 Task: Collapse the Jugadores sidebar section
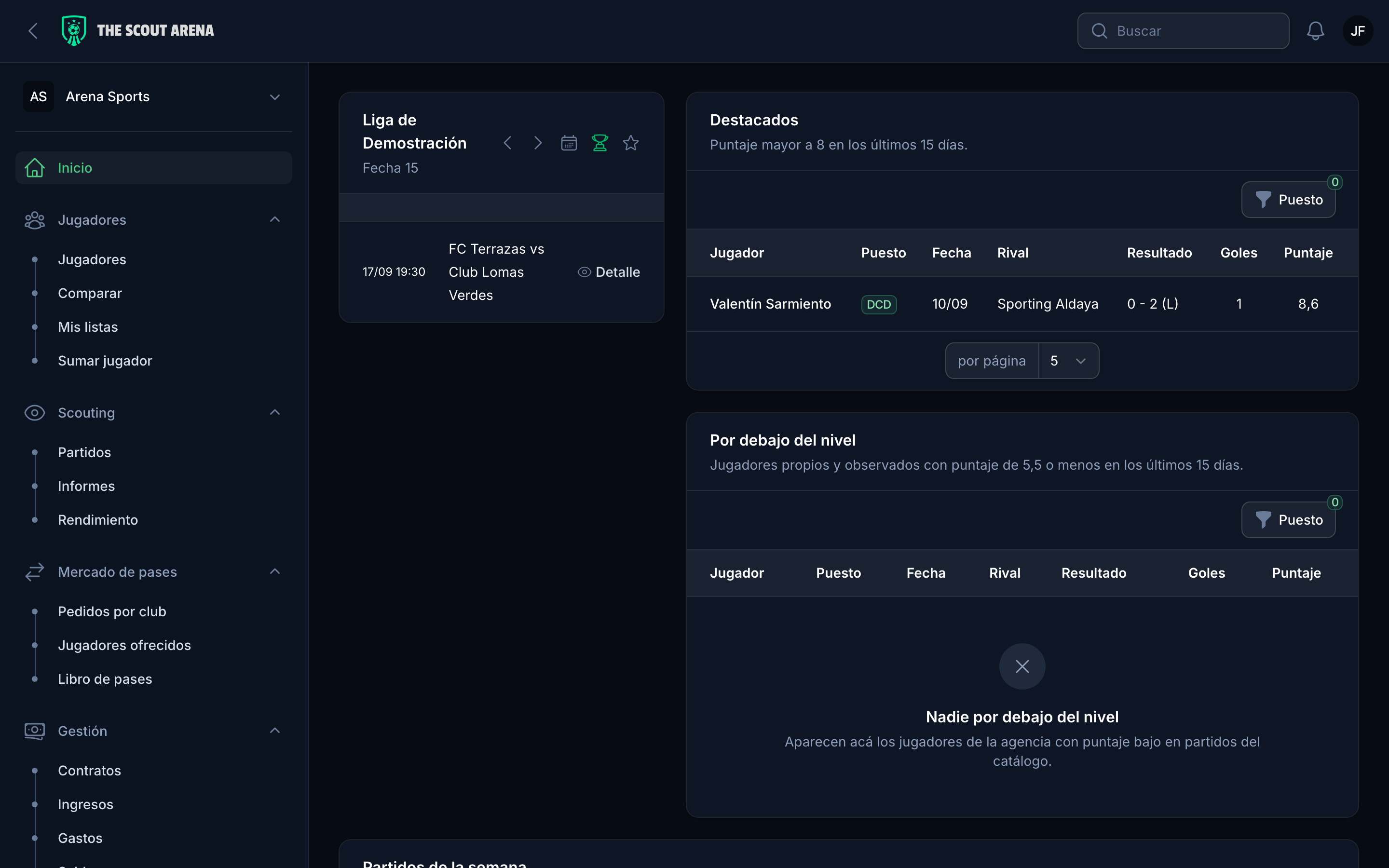(275, 220)
